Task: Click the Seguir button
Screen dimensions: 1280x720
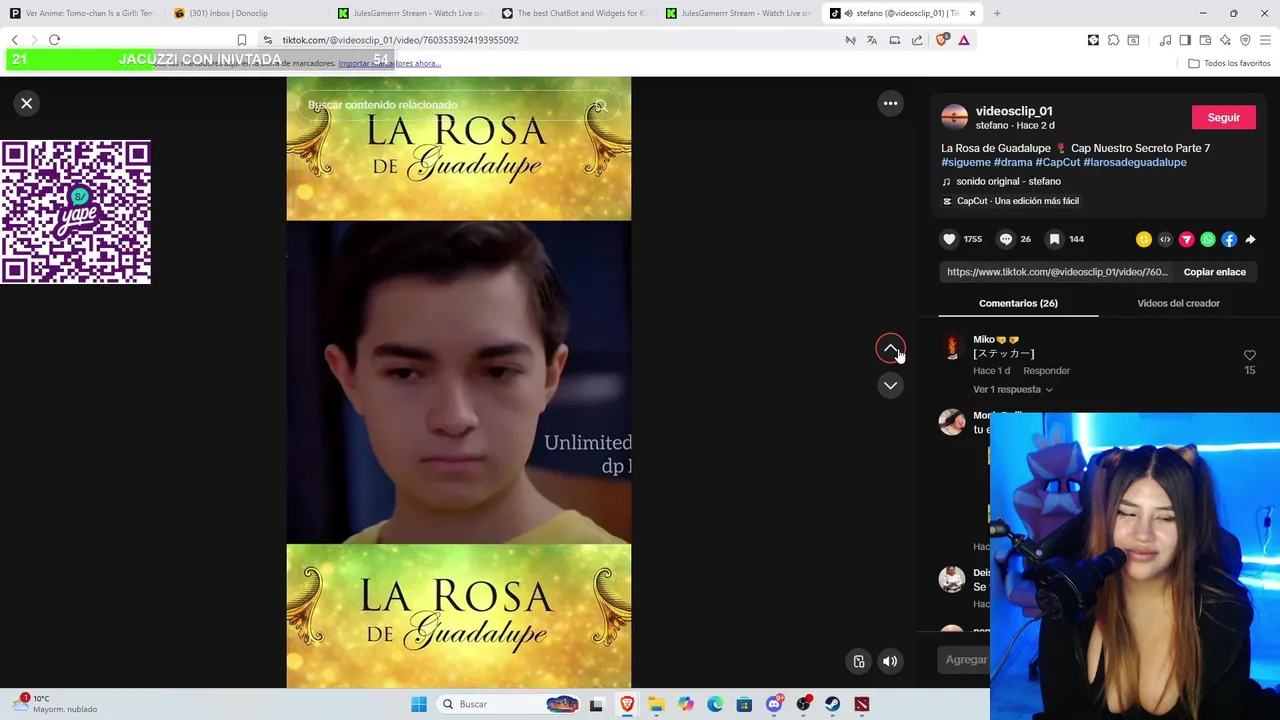Action: point(1223,117)
